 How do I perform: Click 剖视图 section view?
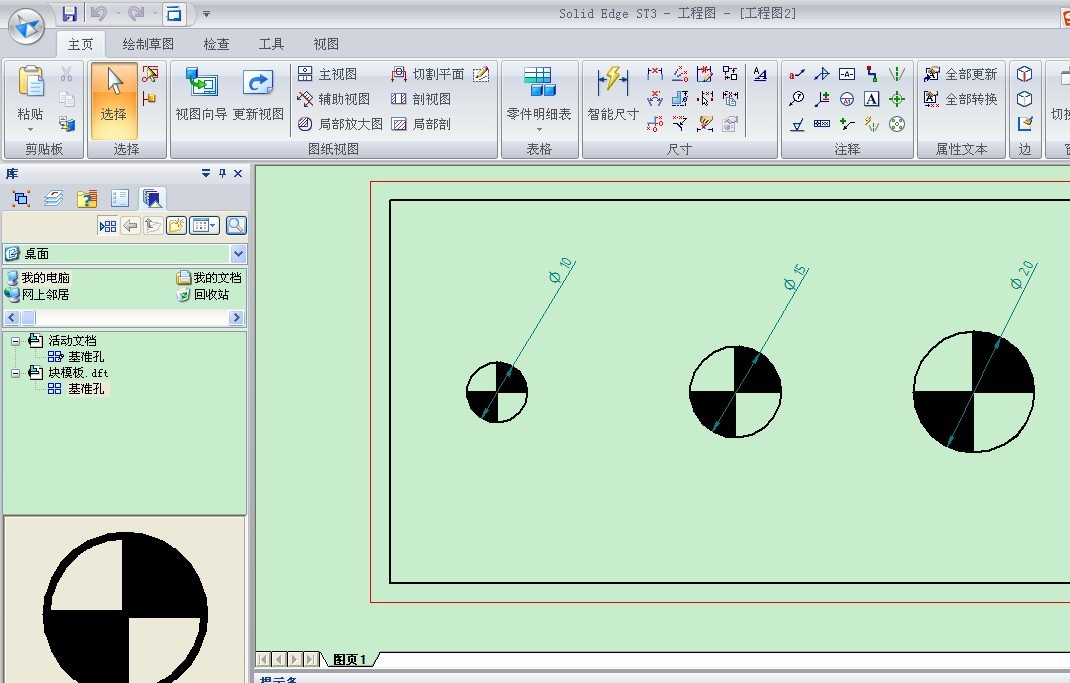tap(421, 99)
